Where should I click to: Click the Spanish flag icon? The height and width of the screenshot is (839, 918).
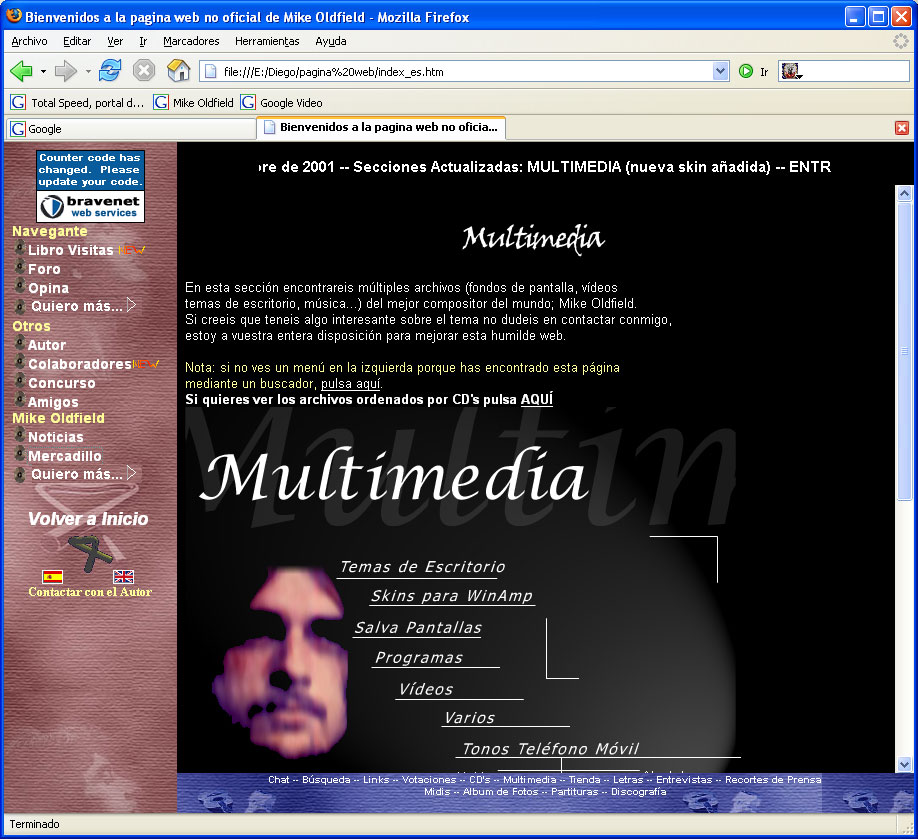tap(53, 577)
